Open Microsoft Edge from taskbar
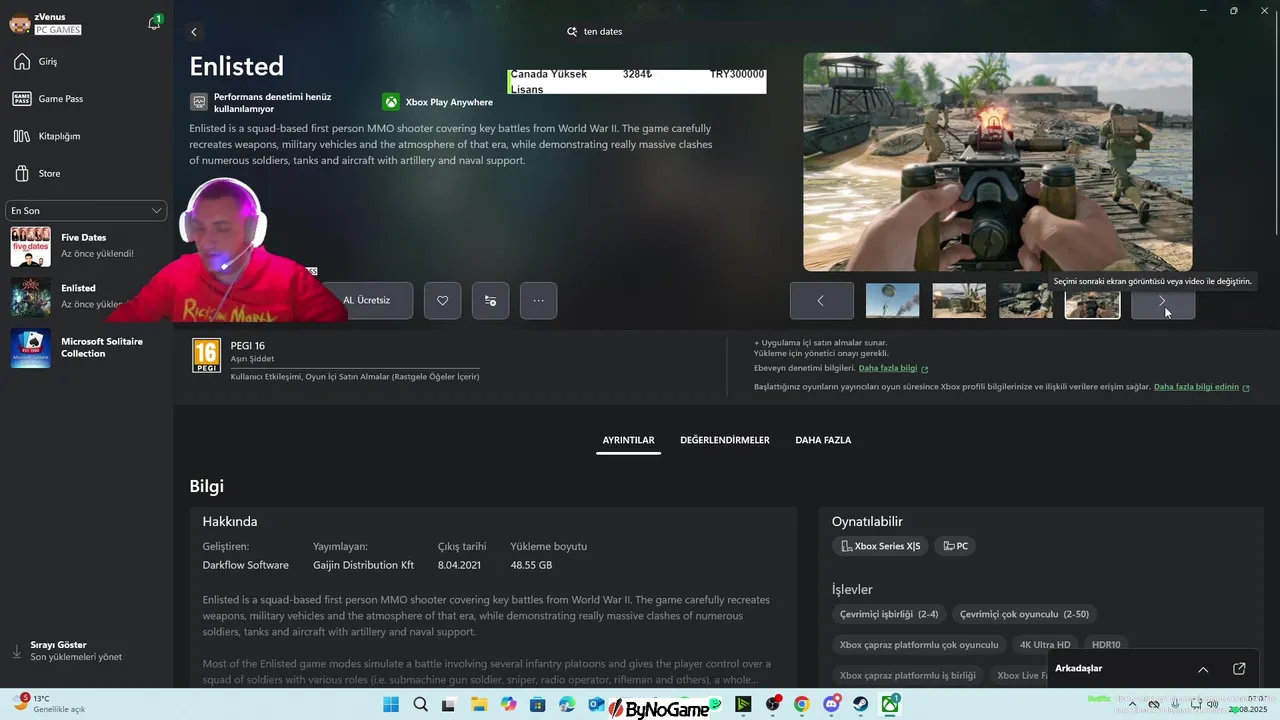The image size is (1280, 720). (567, 705)
